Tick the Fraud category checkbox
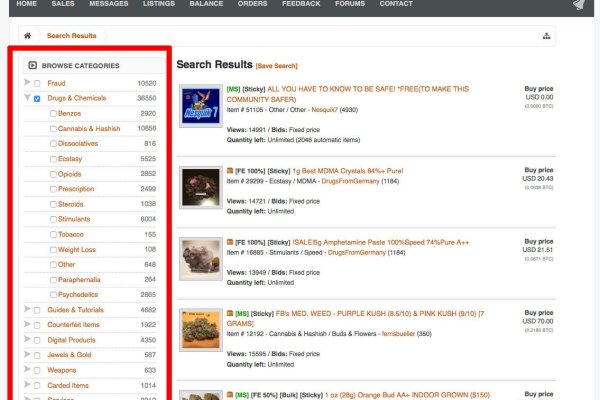Image resolution: width=600 pixels, height=400 pixels. (x=37, y=83)
